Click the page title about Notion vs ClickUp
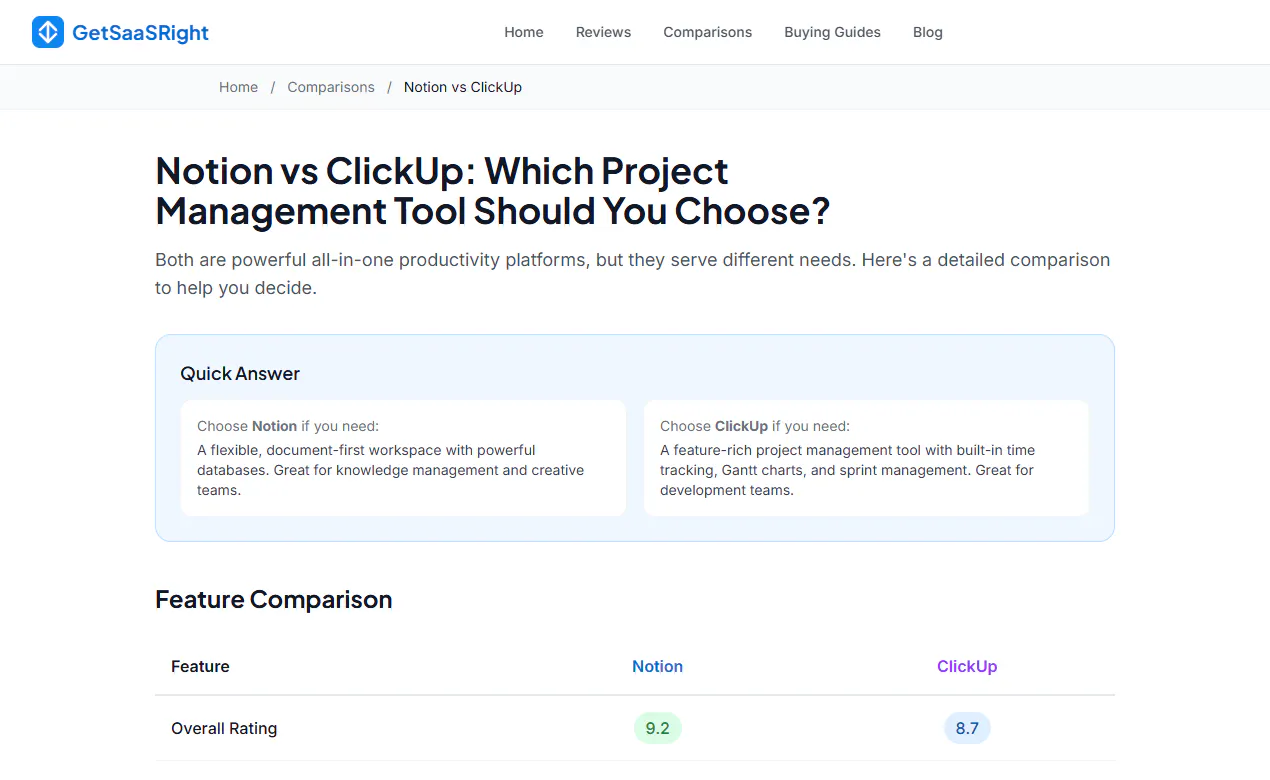The image size is (1270, 780). (493, 191)
